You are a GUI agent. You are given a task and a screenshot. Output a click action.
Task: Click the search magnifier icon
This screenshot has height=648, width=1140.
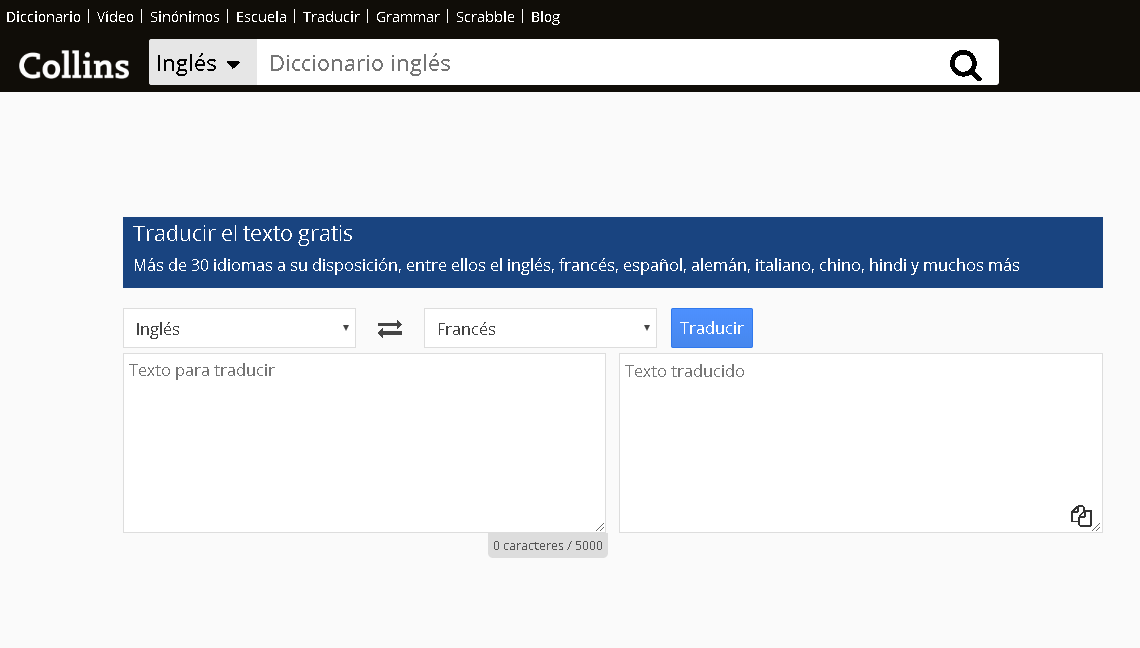[x=964, y=64]
